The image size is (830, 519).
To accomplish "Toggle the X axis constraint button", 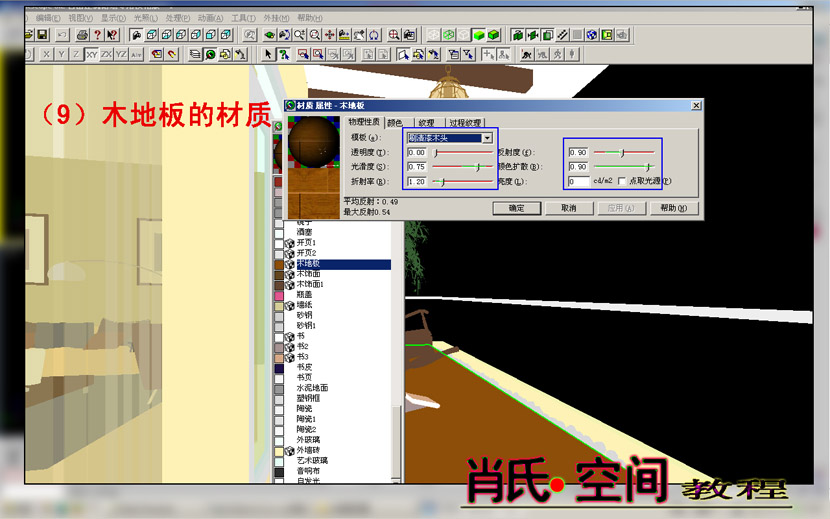I will (x=47, y=54).
